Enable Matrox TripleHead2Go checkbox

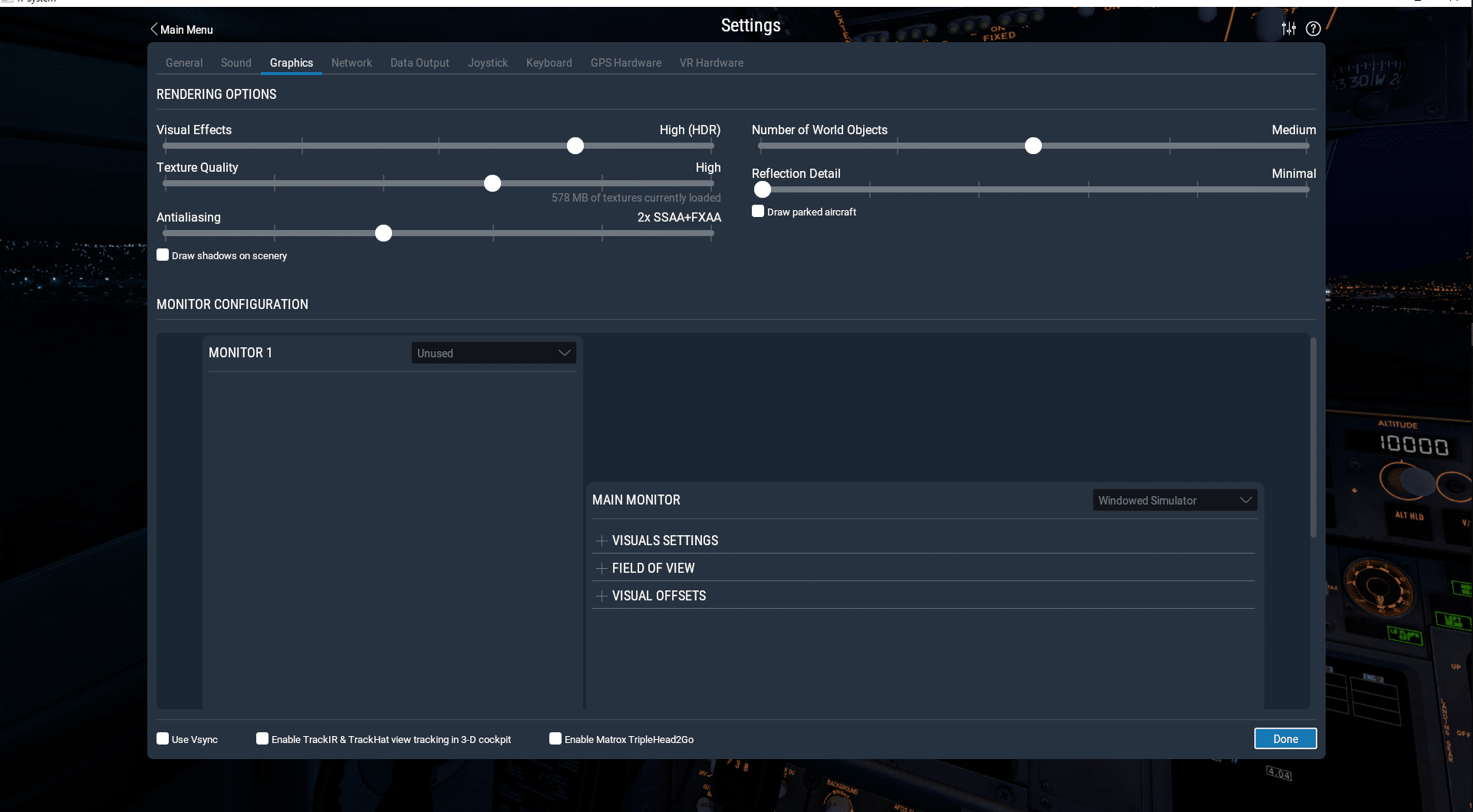coord(555,738)
